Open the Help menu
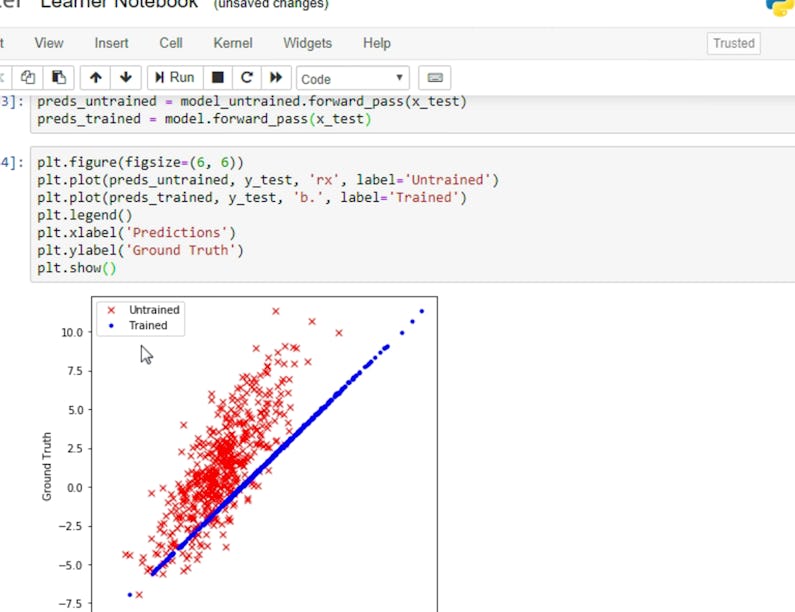Image resolution: width=795 pixels, height=612 pixels. 377,43
